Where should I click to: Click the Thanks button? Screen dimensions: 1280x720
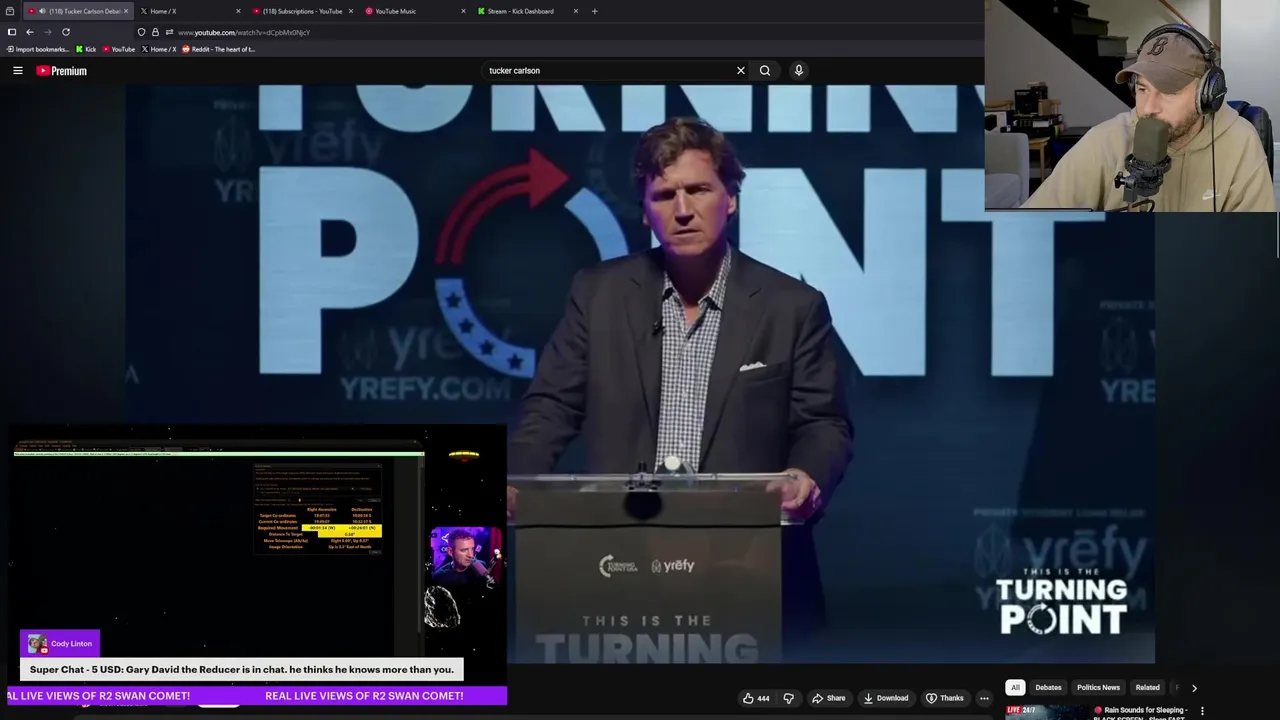[x=945, y=698]
